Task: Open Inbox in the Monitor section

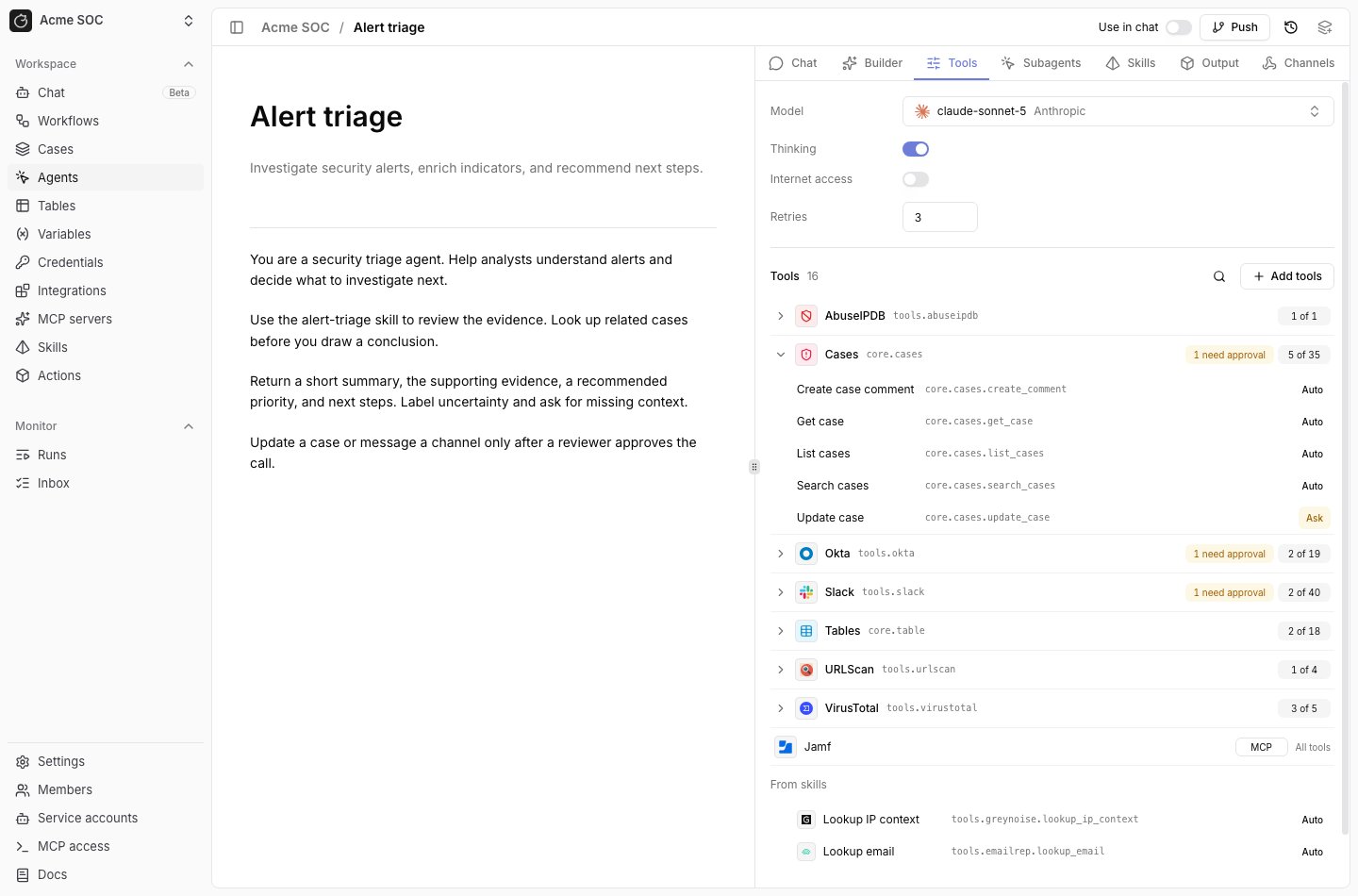Action: pos(106,483)
